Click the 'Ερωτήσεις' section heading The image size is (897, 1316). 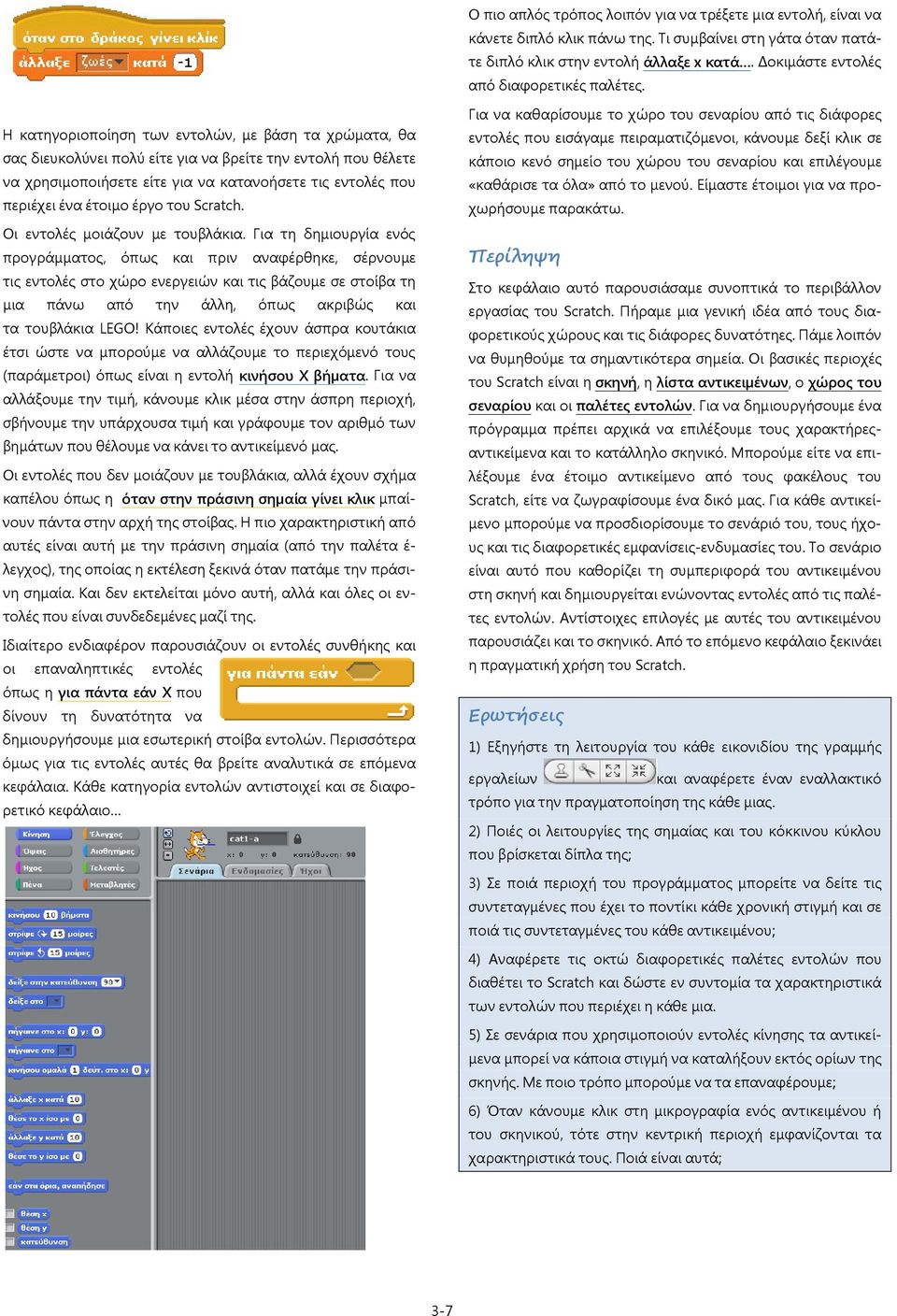[x=516, y=715]
